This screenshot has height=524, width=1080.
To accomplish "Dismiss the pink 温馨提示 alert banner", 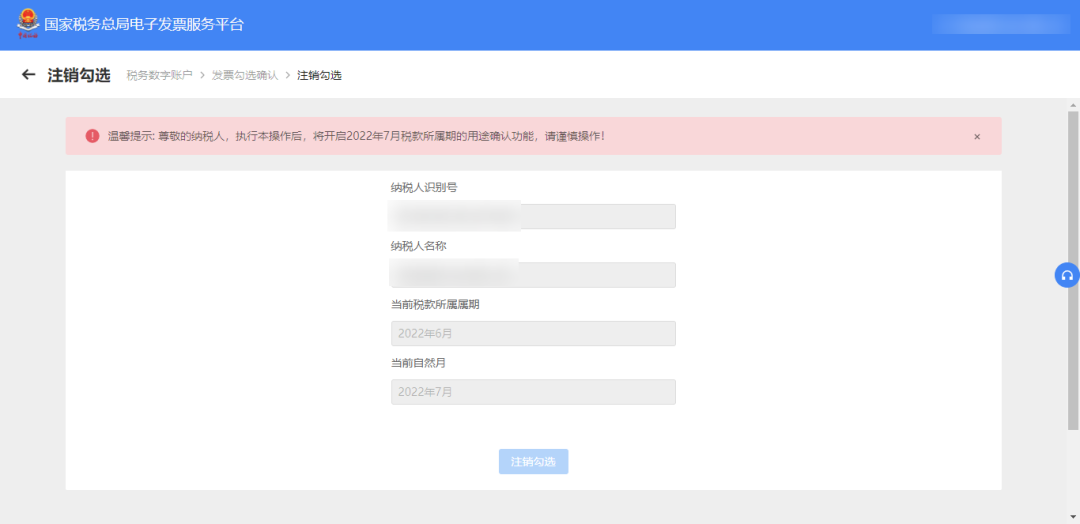I will (x=977, y=136).
